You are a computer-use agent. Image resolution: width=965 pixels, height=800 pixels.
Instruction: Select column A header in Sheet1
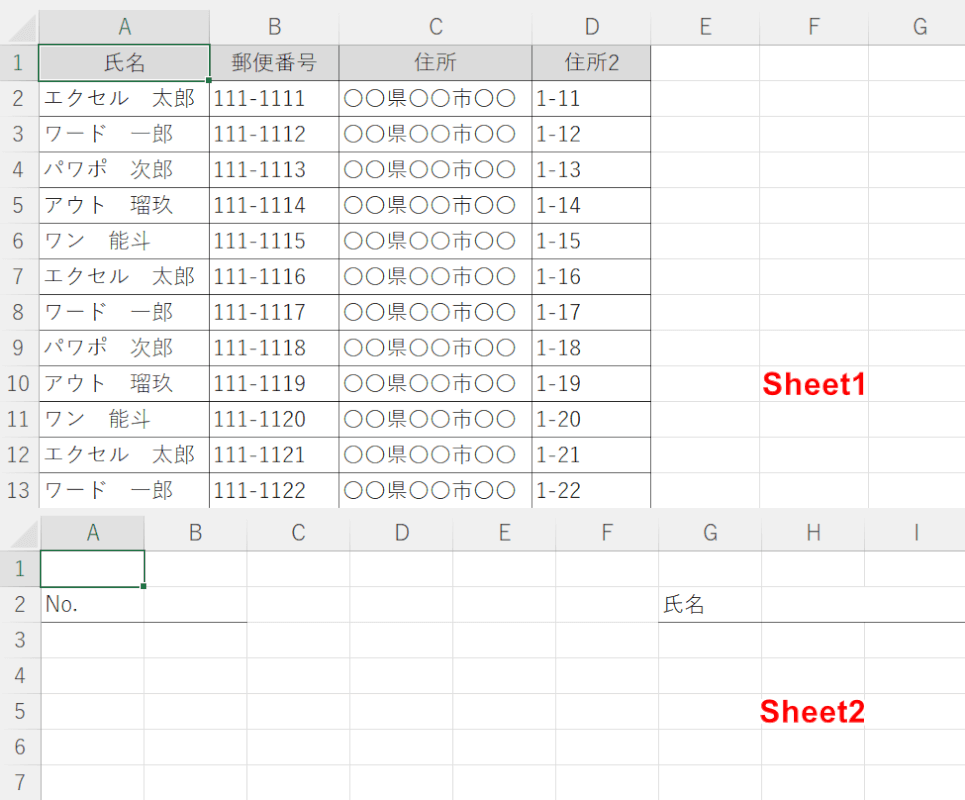pyautogui.click(x=124, y=27)
